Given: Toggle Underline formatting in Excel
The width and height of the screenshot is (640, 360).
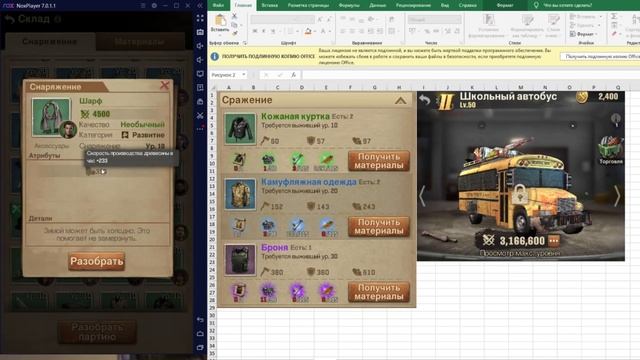Looking at the screenshot, I should point(273,31).
